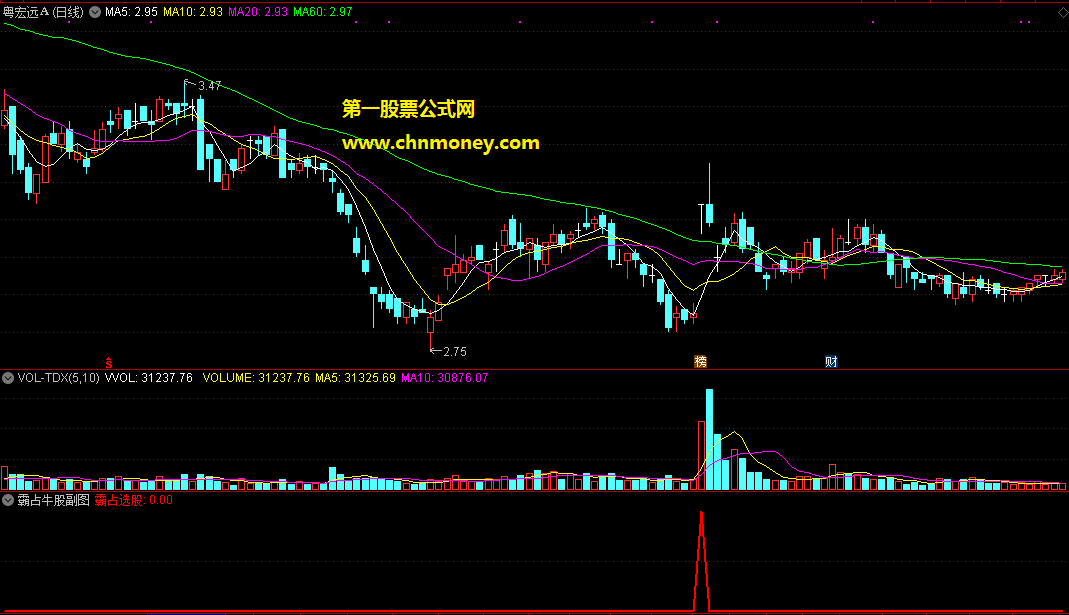Click the red S marker on the timeline
Image resolution: width=1069 pixels, height=615 pixels.
tap(108, 363)
